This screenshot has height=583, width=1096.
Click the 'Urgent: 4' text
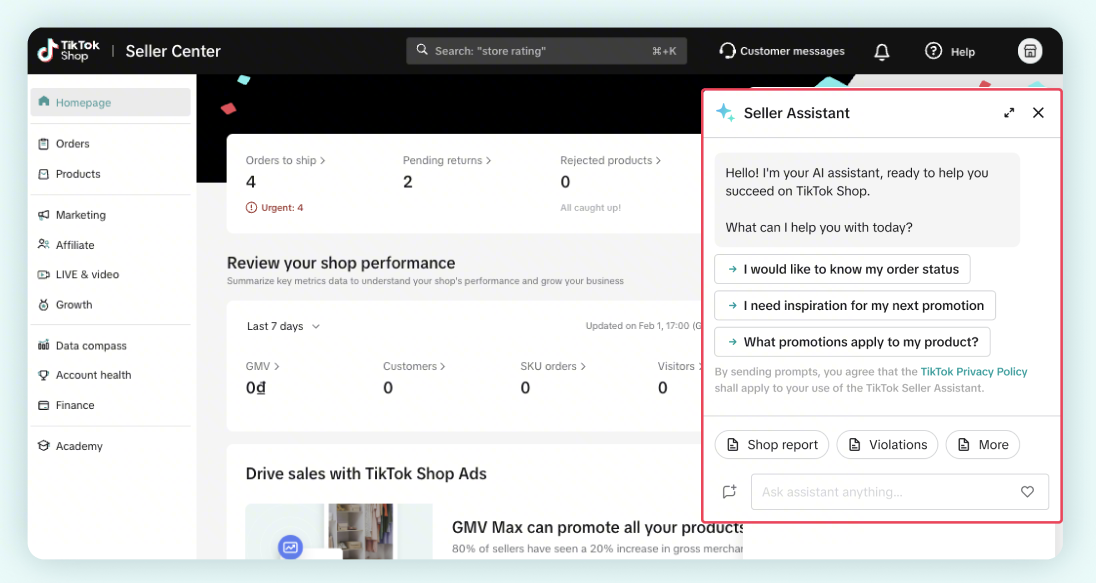tap(282, 208)
